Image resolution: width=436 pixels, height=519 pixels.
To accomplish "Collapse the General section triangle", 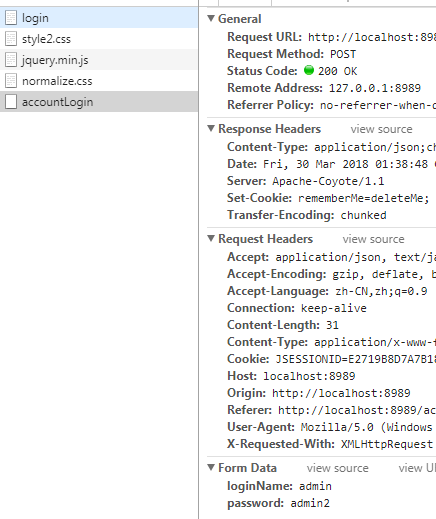I will [211, 18].
